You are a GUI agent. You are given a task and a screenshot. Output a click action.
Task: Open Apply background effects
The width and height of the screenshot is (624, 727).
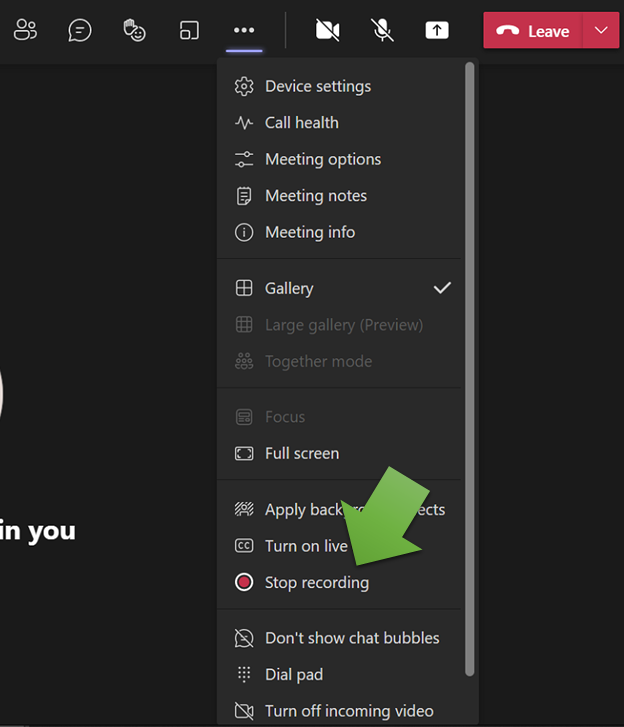coord(339,510)
